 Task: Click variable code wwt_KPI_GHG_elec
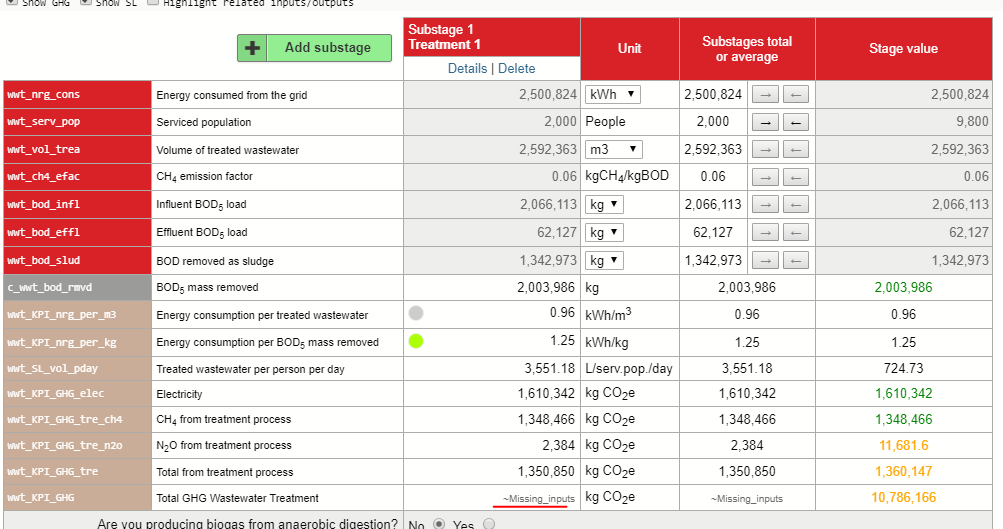(56, 394)
